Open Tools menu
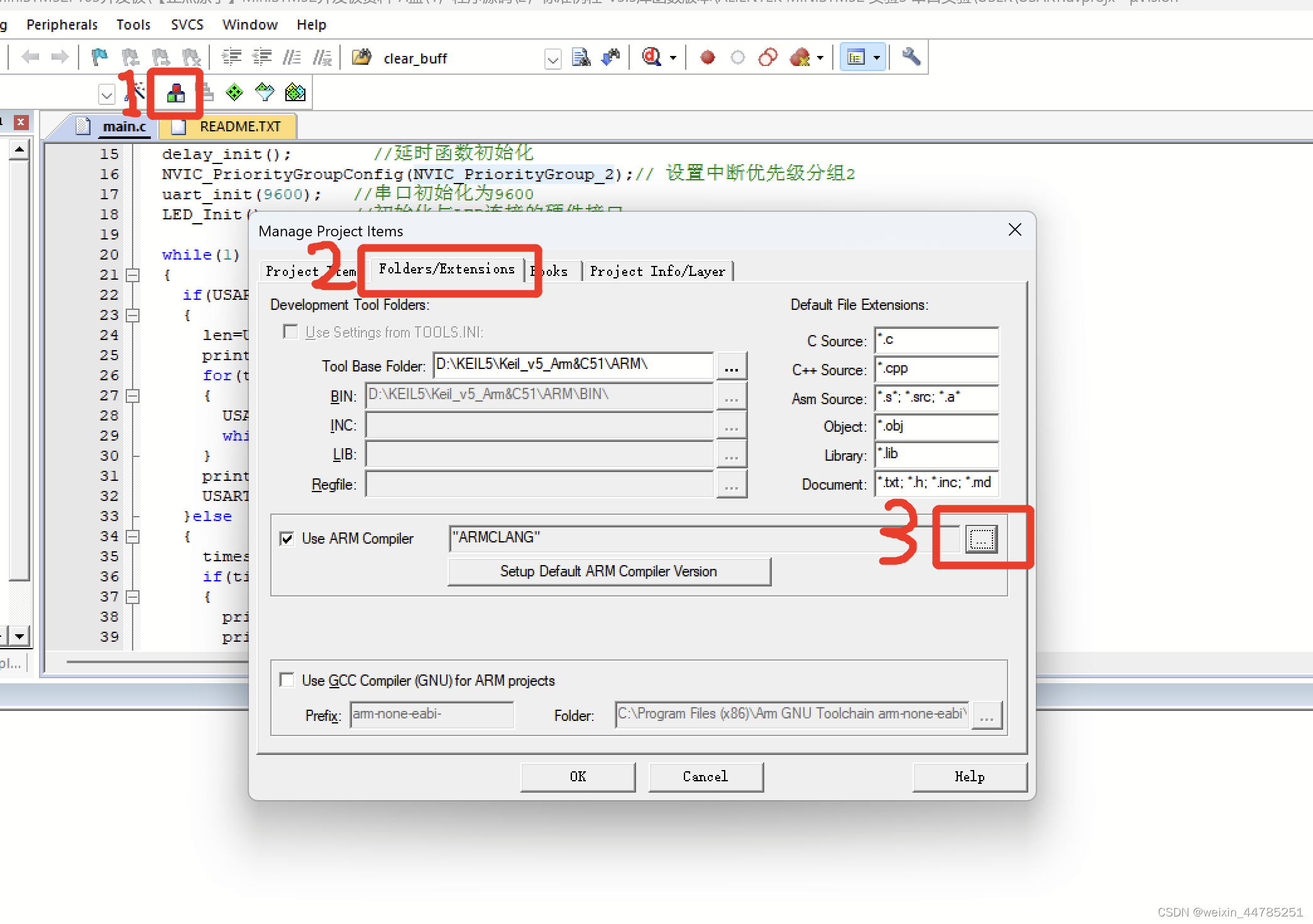 coord(133,25)
